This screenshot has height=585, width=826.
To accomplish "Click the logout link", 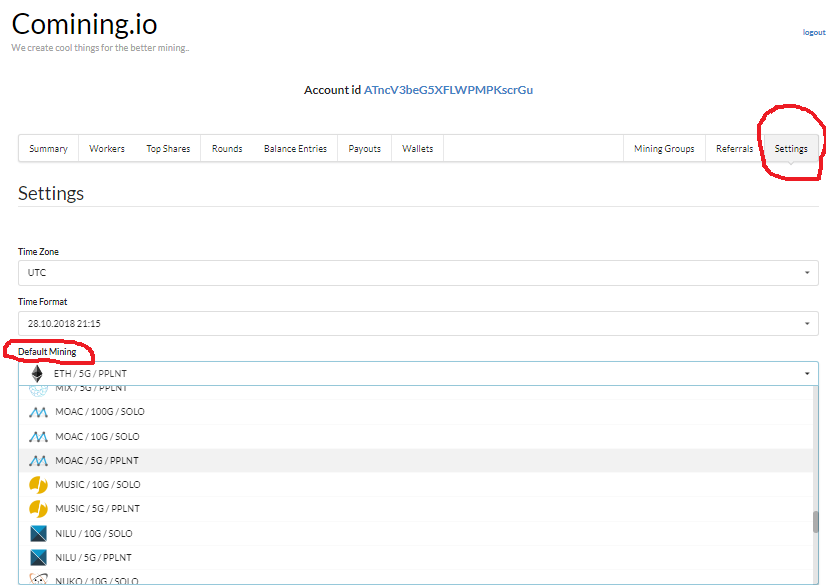I will pos(814,33).
